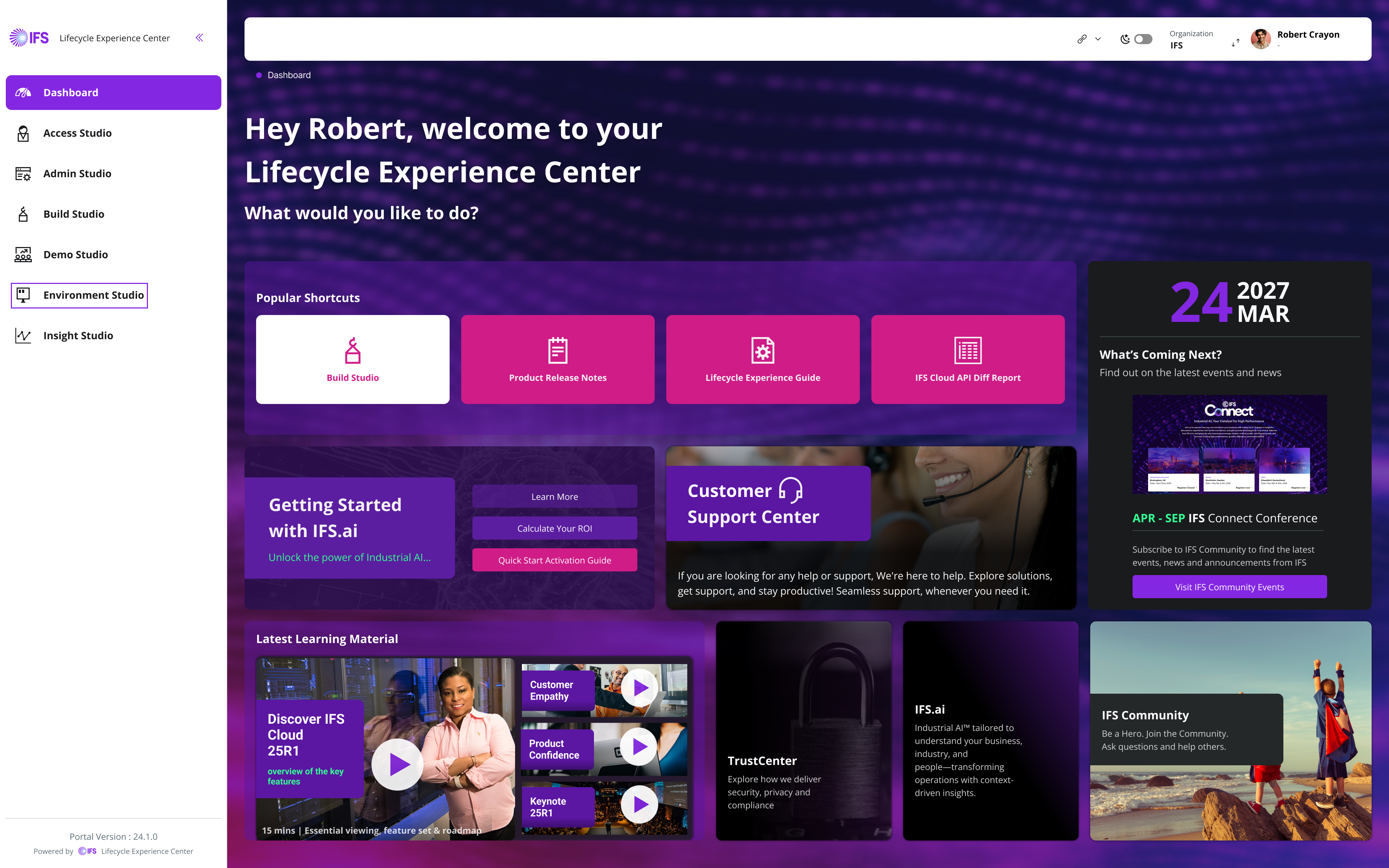Screen dimensions: 1389x868
Task: Open the TrustCenter card
Action: tap(803, 731)
